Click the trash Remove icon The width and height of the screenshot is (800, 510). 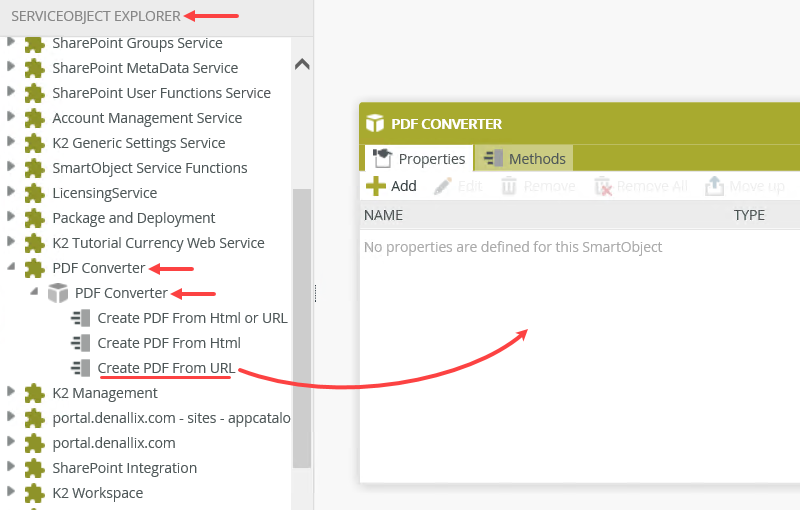509,186
